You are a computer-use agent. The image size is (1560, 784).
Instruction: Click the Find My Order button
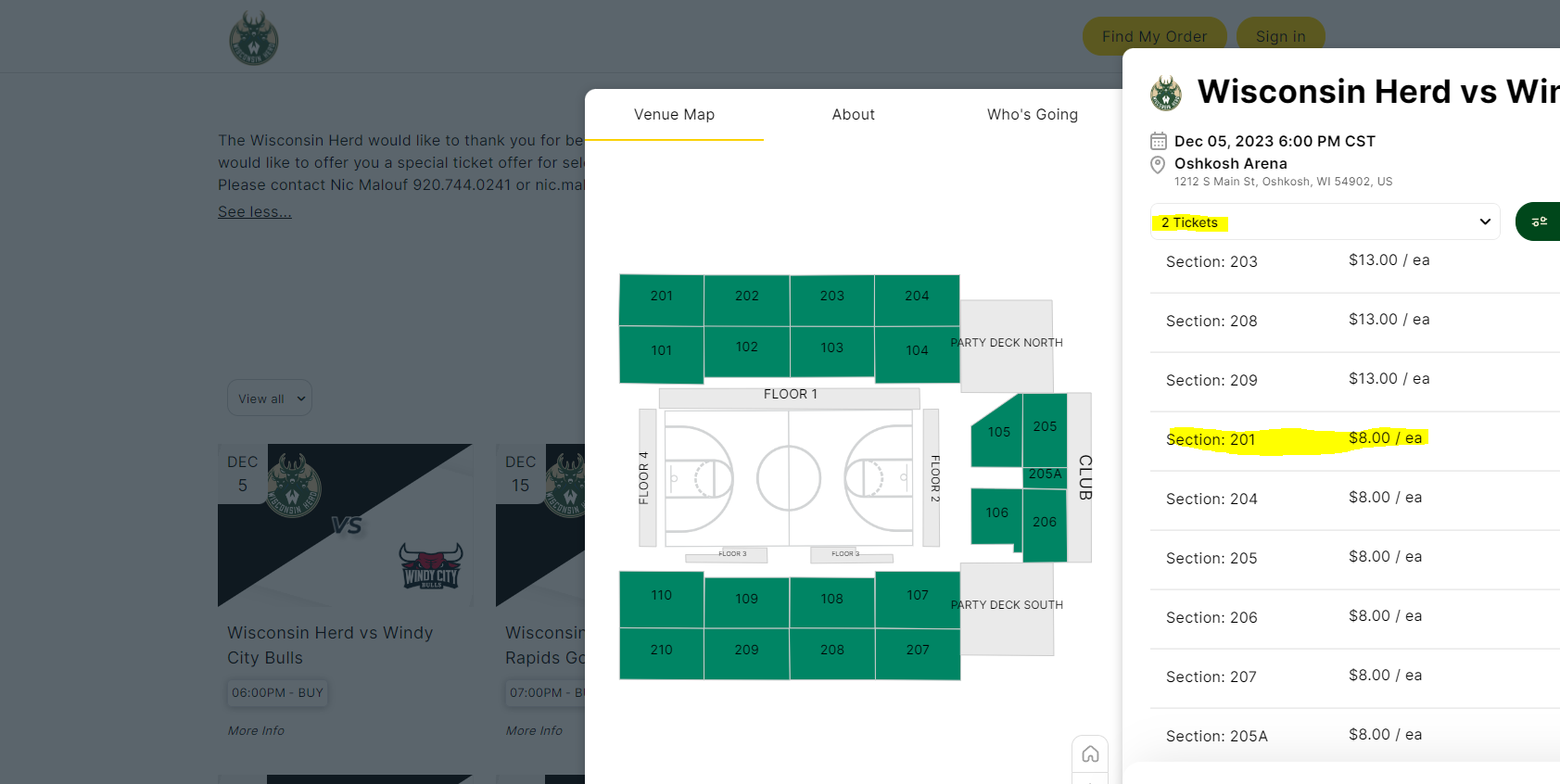click(1154, 37)
